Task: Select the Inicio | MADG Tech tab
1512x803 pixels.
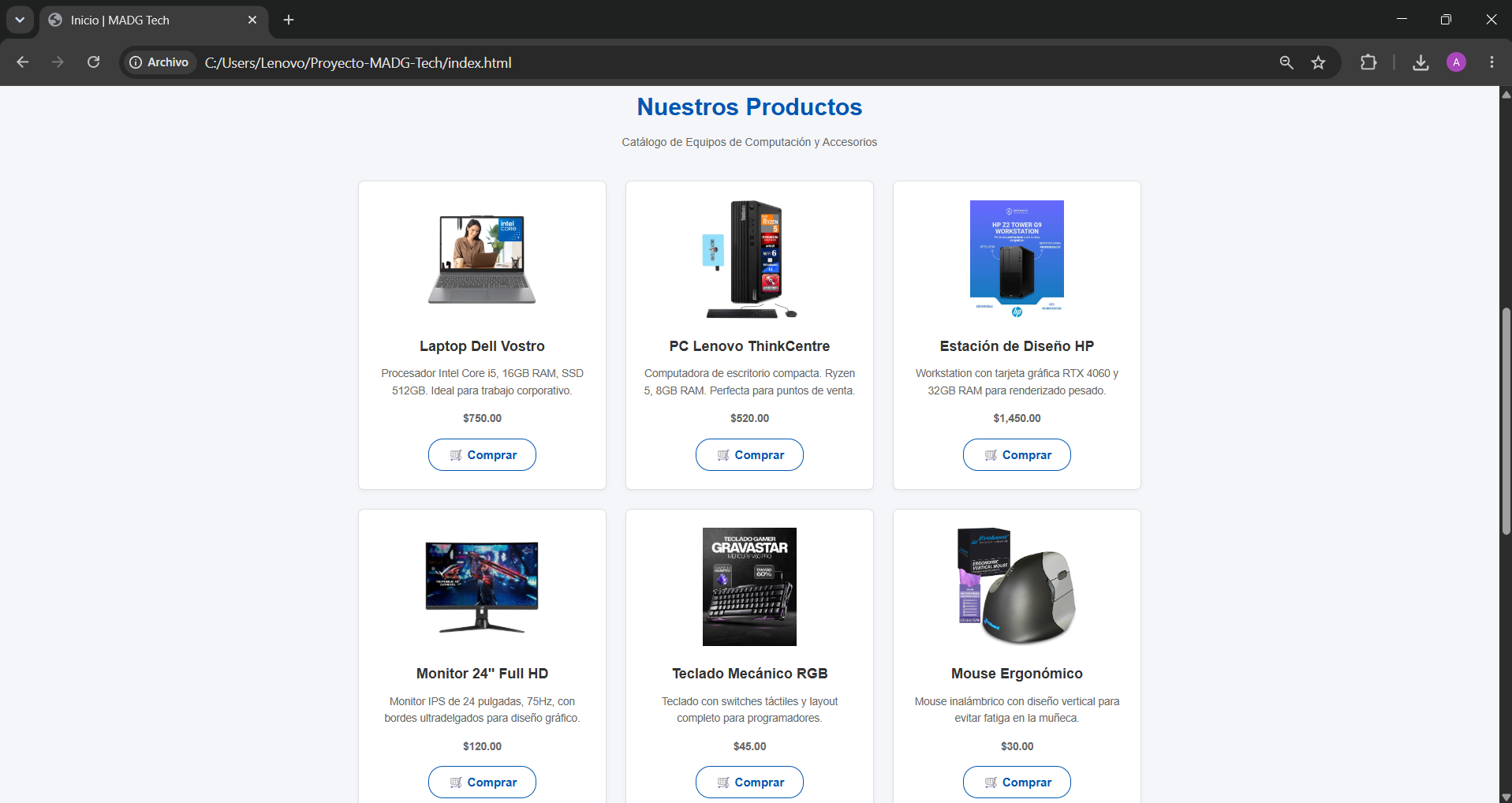Action: click(x=154, y=21)
